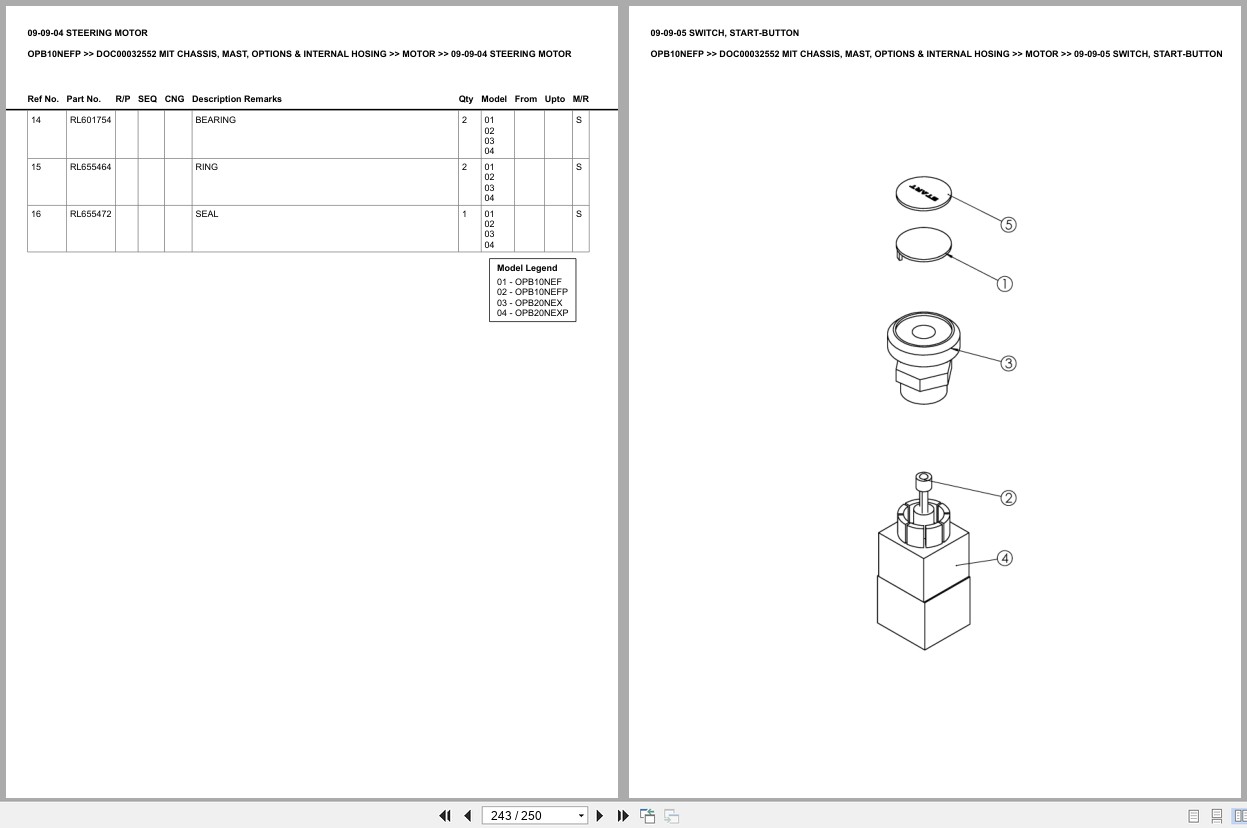This screenshot has width=1247, height=828.
Task: Click callout number 1 in diagram
Action: coord(1005,284)
